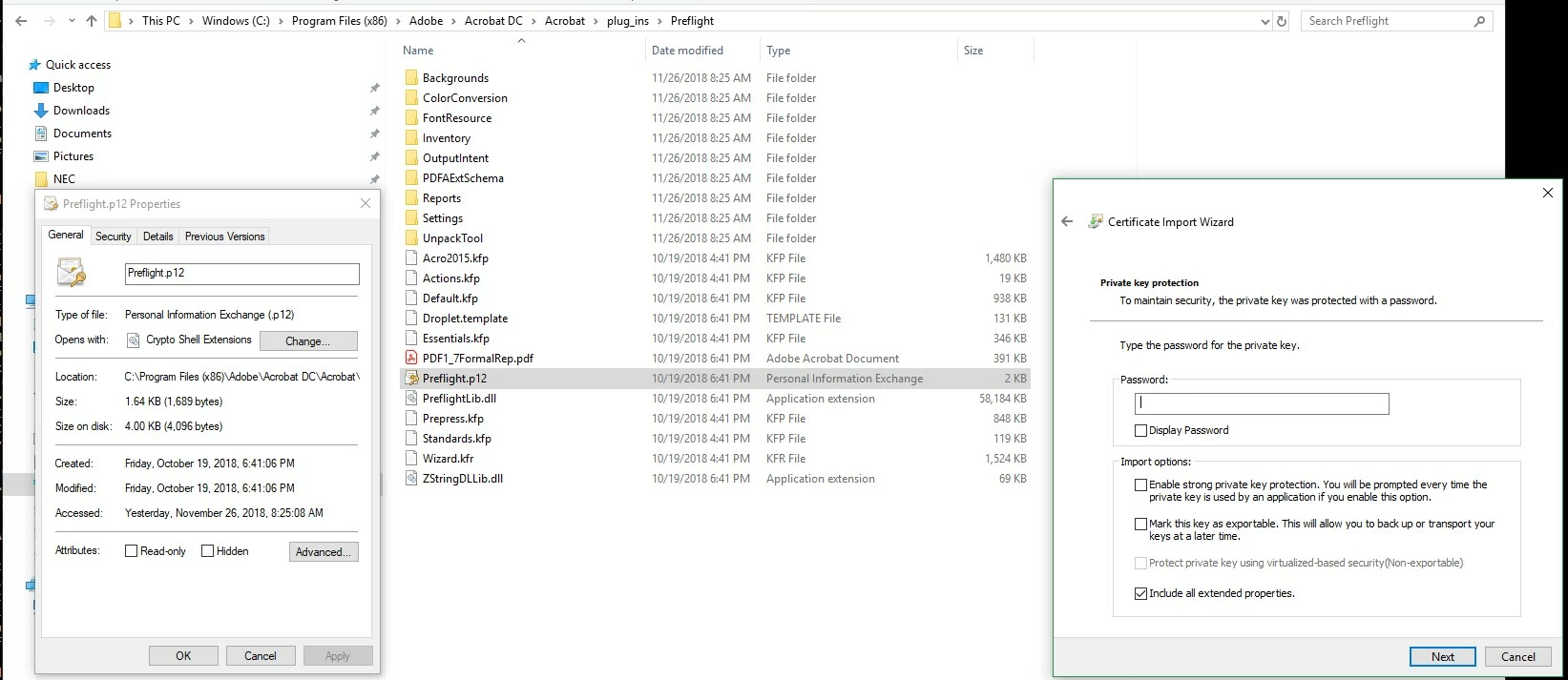Select the General tab
This screenshot has height=680, width=1568.
(66, 235)
